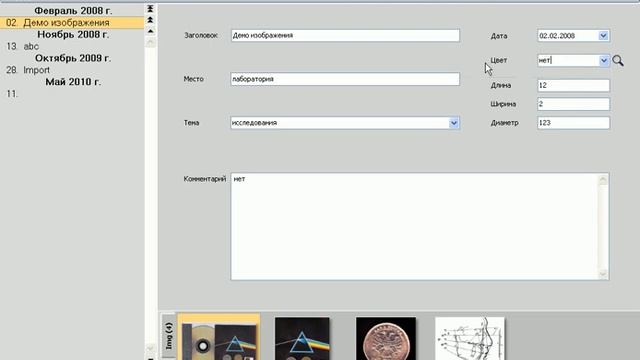
Task: Click the Май 2010 г. group header
Action: tap(73, 82)
